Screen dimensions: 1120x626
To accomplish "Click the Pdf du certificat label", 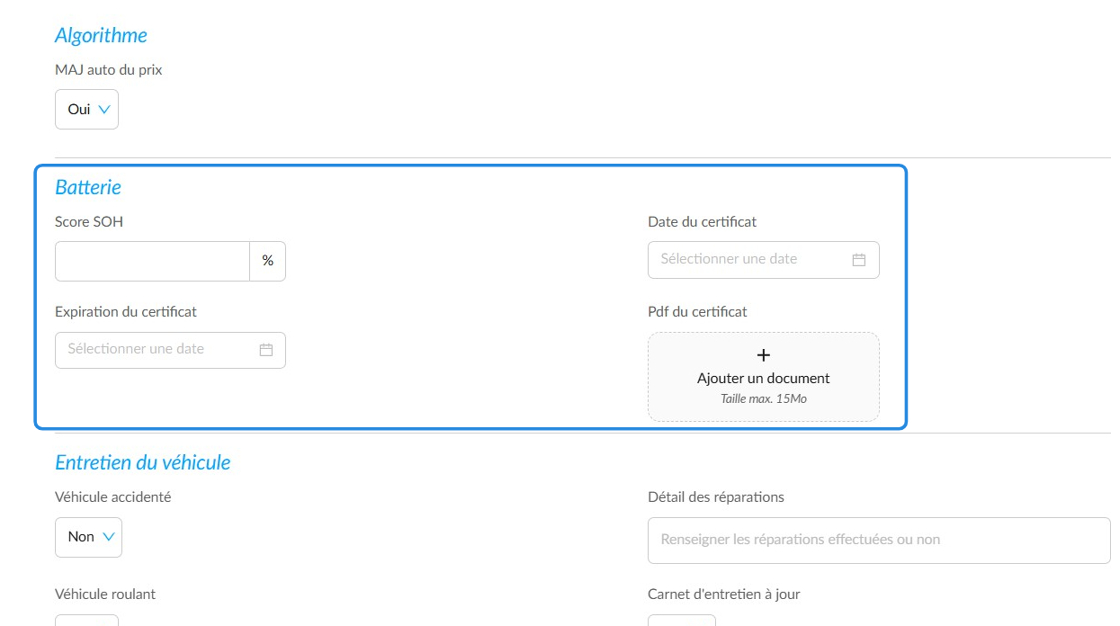I will [x=697, y=312].
